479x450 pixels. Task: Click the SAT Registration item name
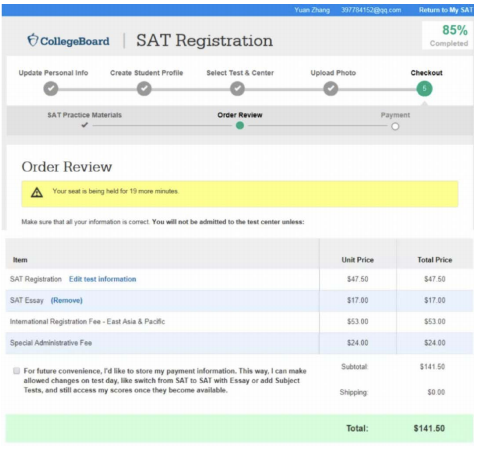pyautogui.click(x=36, y=279)
